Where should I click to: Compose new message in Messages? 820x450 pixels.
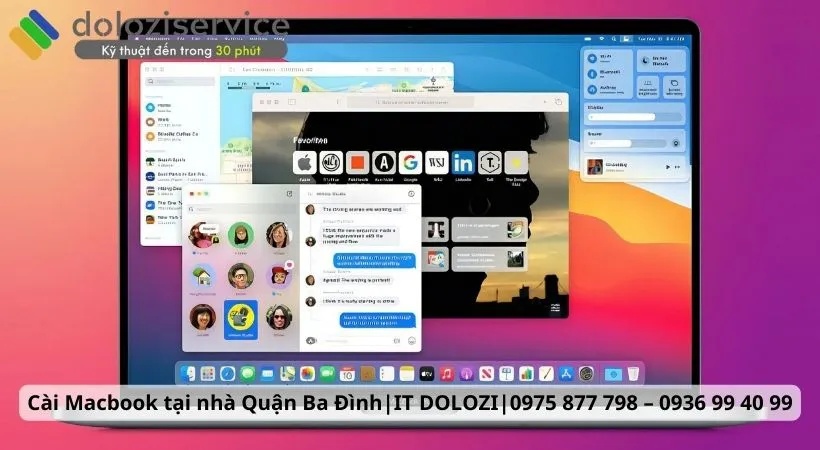pyautogui.click(x=289, y=194)
